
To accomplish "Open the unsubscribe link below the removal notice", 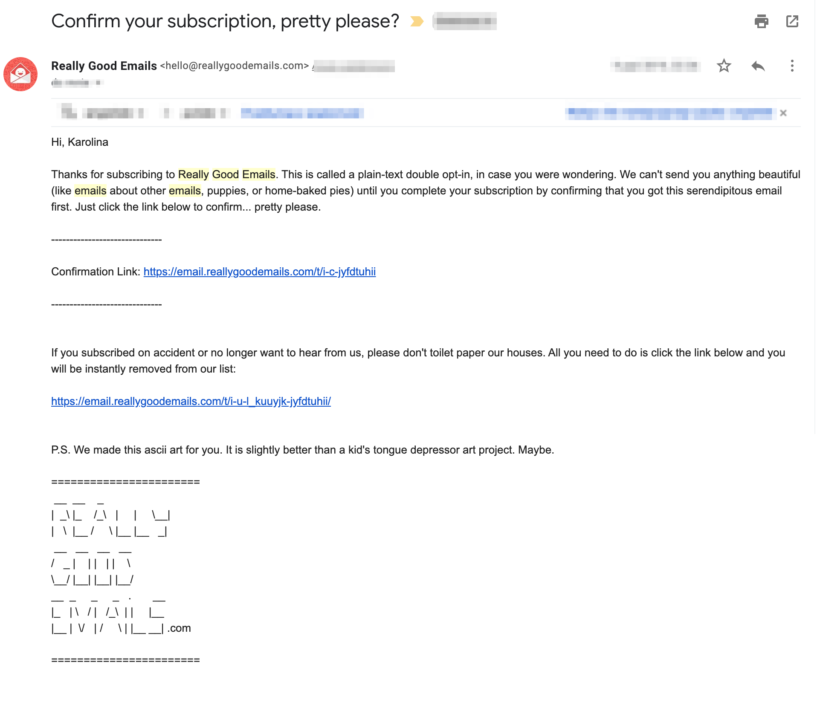I will click(191, 401).
